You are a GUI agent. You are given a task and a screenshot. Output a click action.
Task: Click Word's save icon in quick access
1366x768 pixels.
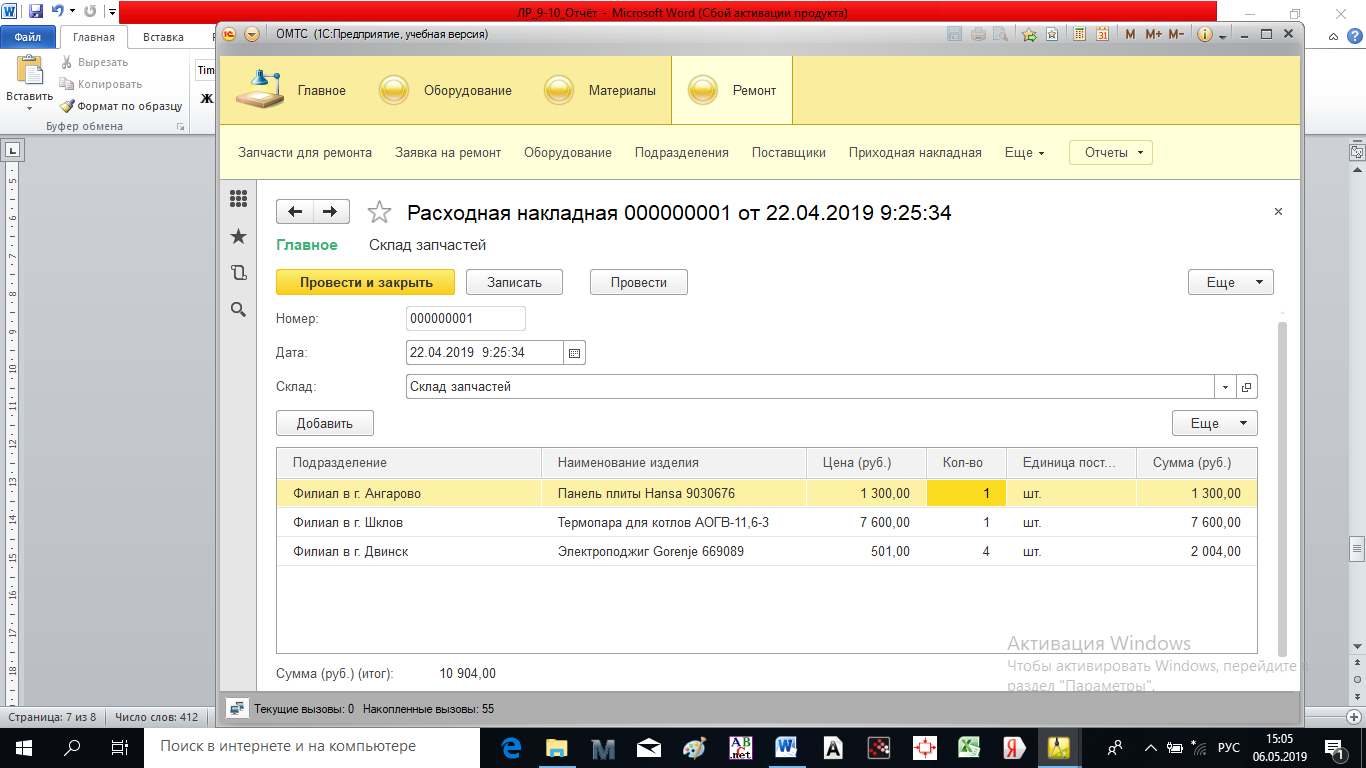36,12
